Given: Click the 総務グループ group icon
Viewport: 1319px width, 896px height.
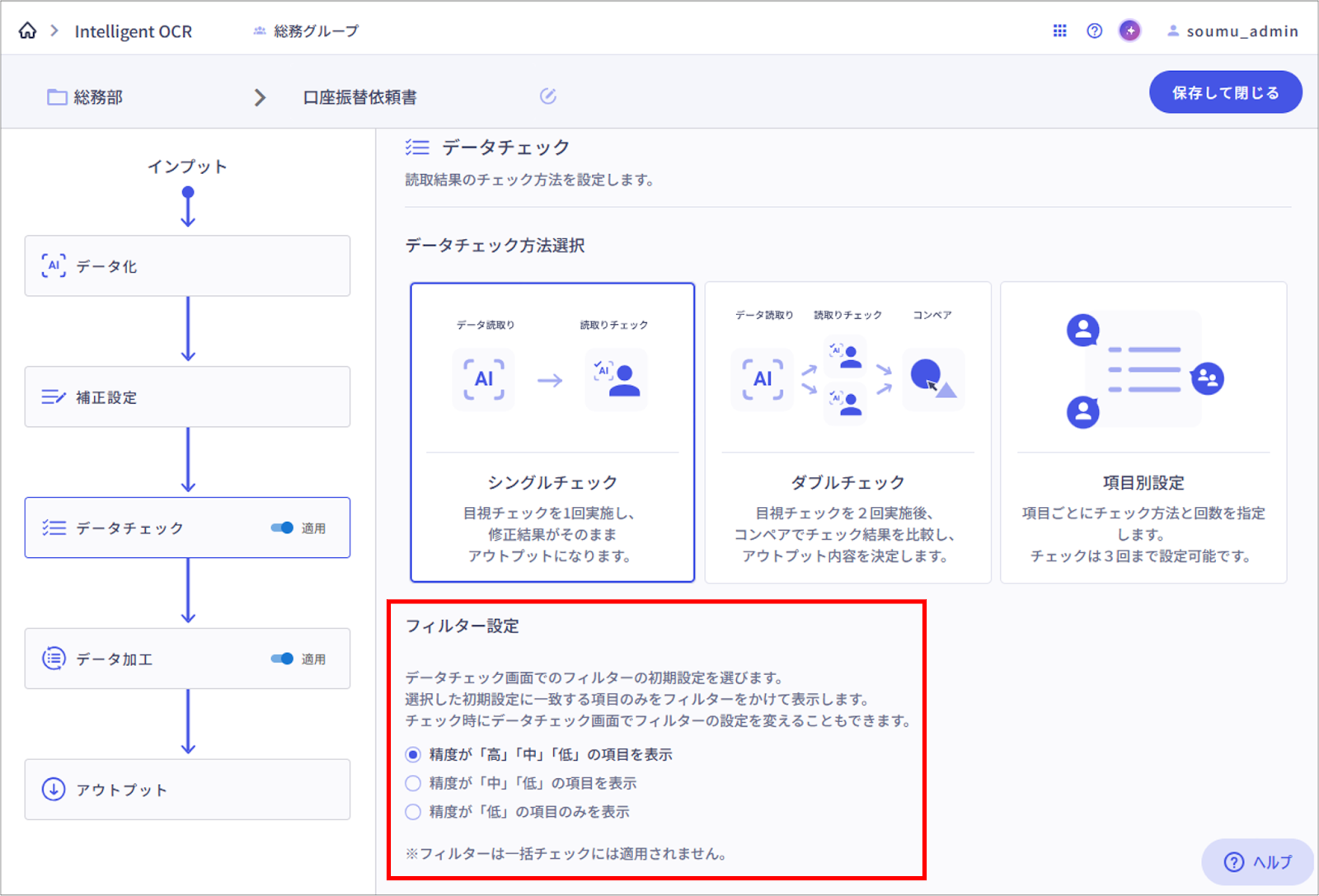Looking at the screenshot, I should tap(260, 31).
